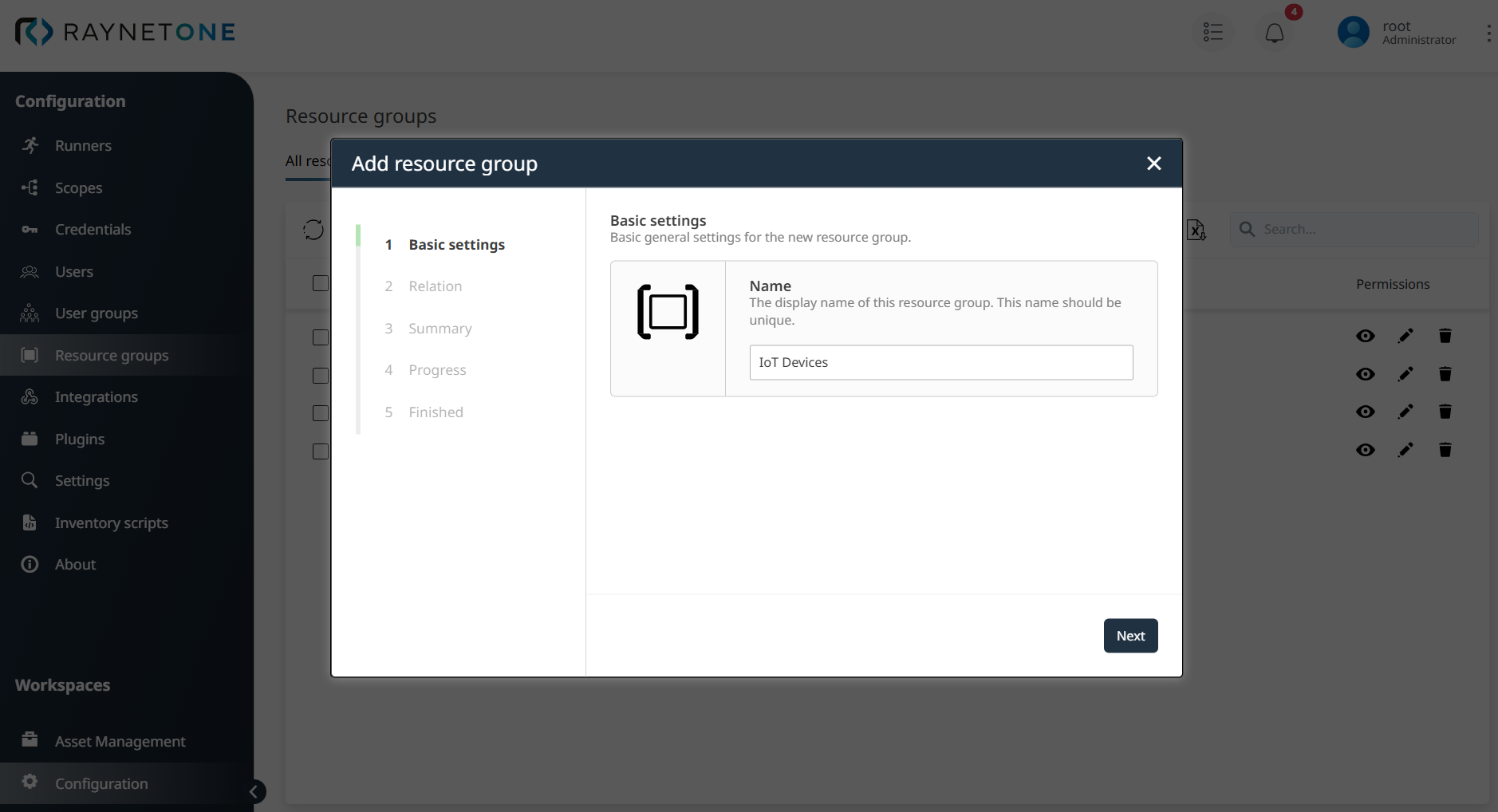Select the Credentials key icon
Viewport: 1498px width, 812px height.
click(x=30, y=229)
